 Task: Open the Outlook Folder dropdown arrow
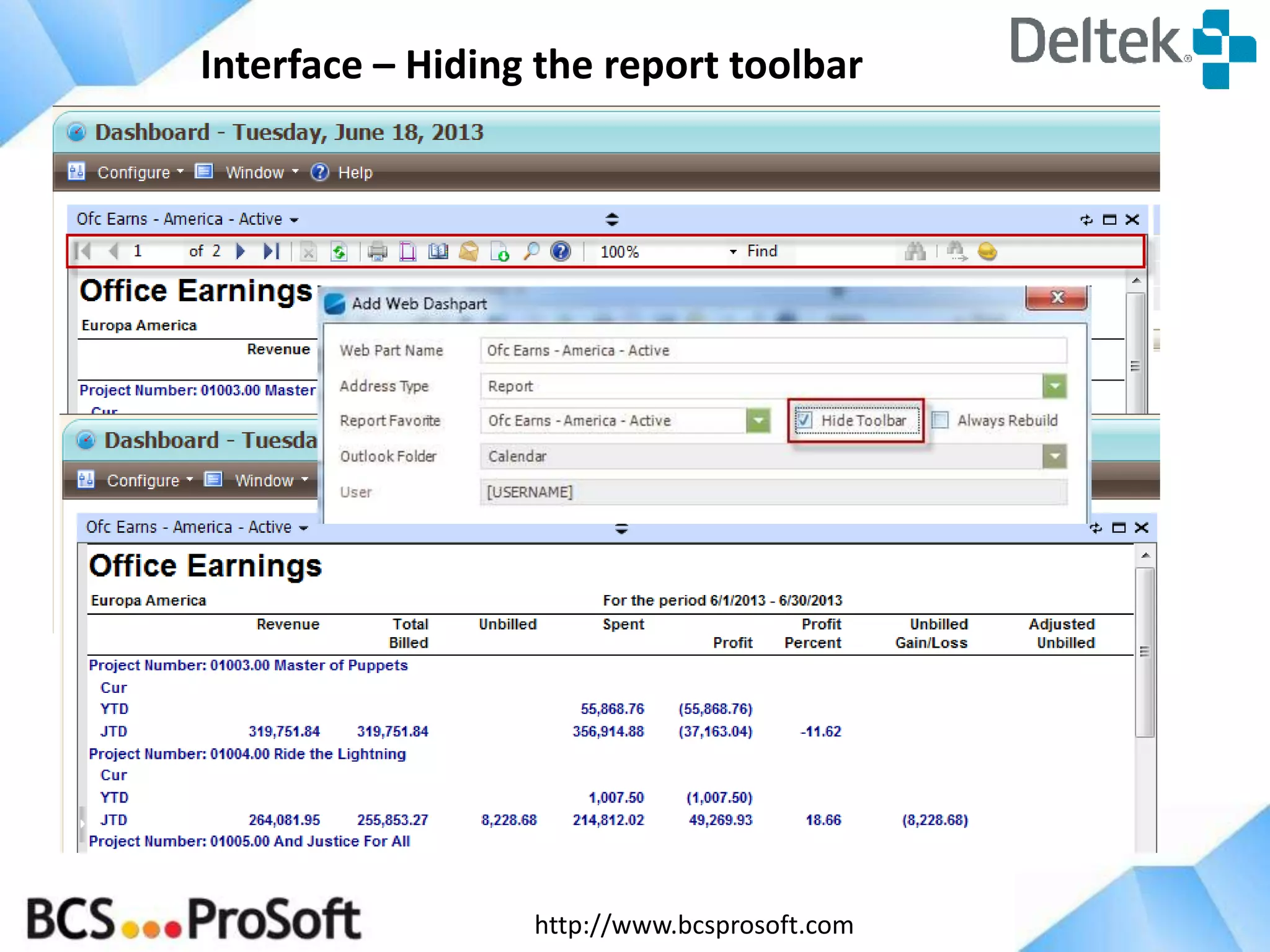(x=1054, y=456)
